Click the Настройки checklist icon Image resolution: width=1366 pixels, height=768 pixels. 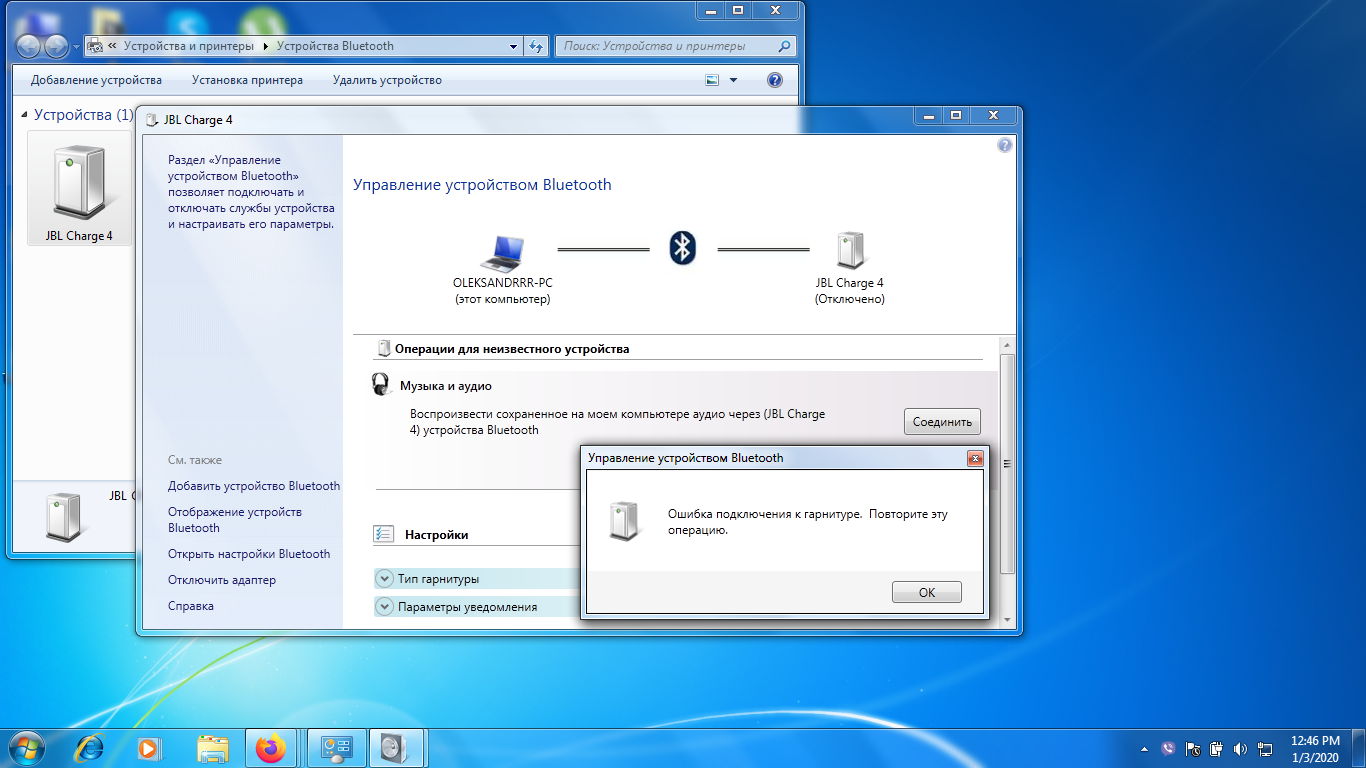coord(383,534)
